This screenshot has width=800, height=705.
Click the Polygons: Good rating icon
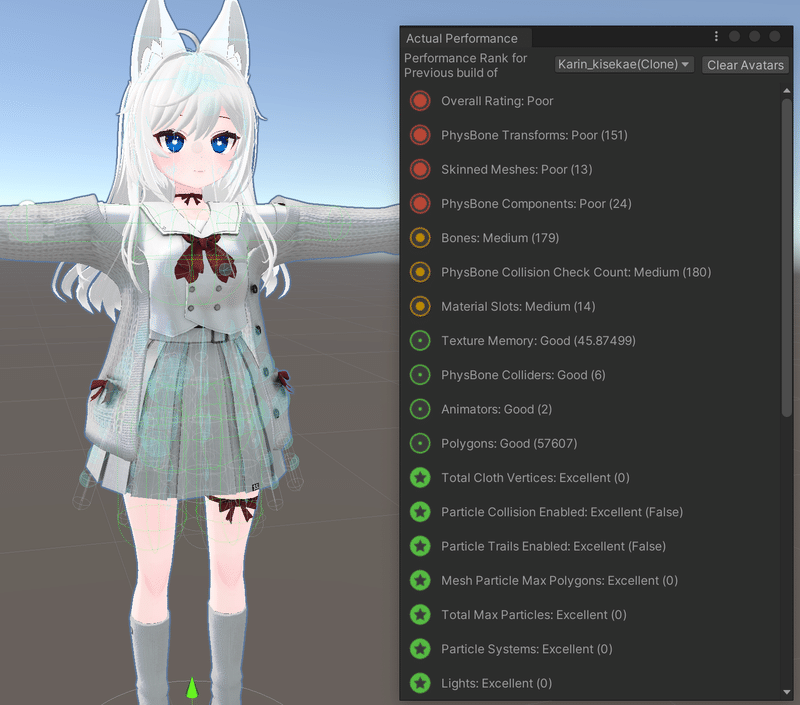[x=421, y=443]
